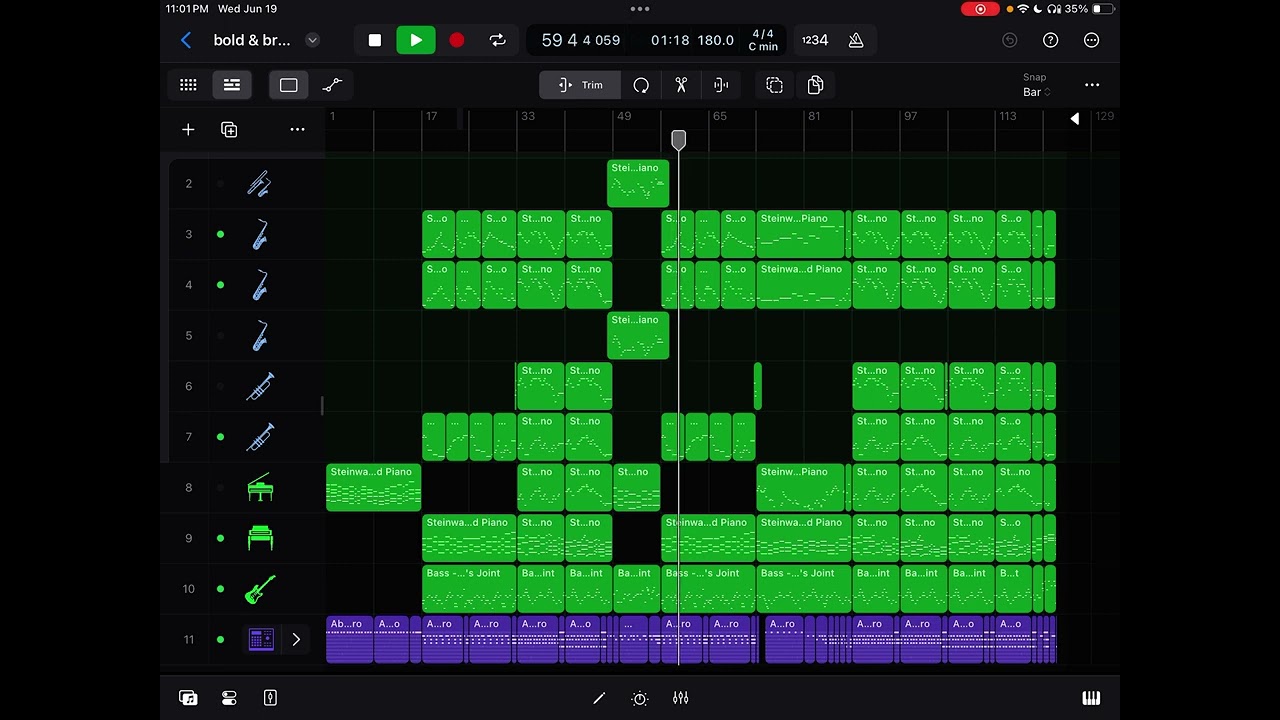Tap the metronome icon
Viewport: 1280px width, 720px height.
tap(856, 40)
